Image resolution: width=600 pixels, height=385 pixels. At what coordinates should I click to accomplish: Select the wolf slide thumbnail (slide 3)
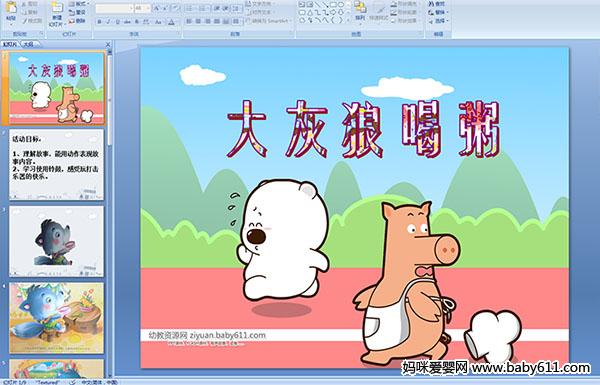(57, 241)
